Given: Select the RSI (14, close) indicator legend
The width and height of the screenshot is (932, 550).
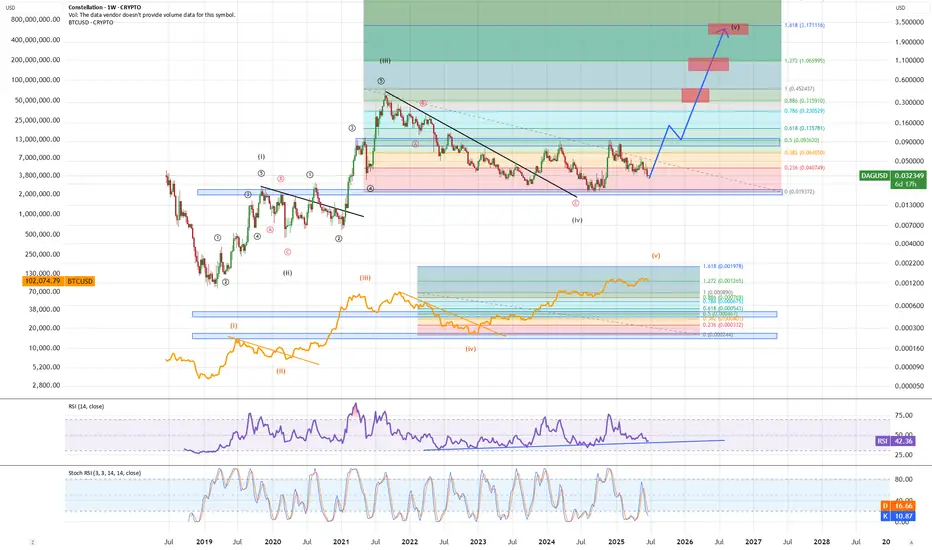Looking at the screenshot, I should [86, 407].
